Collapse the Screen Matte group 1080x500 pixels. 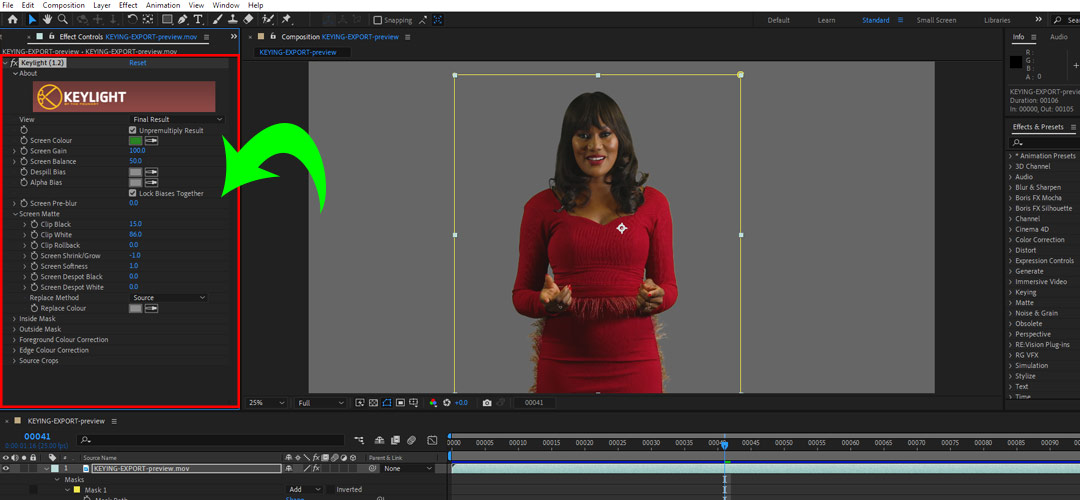point(15,214)
